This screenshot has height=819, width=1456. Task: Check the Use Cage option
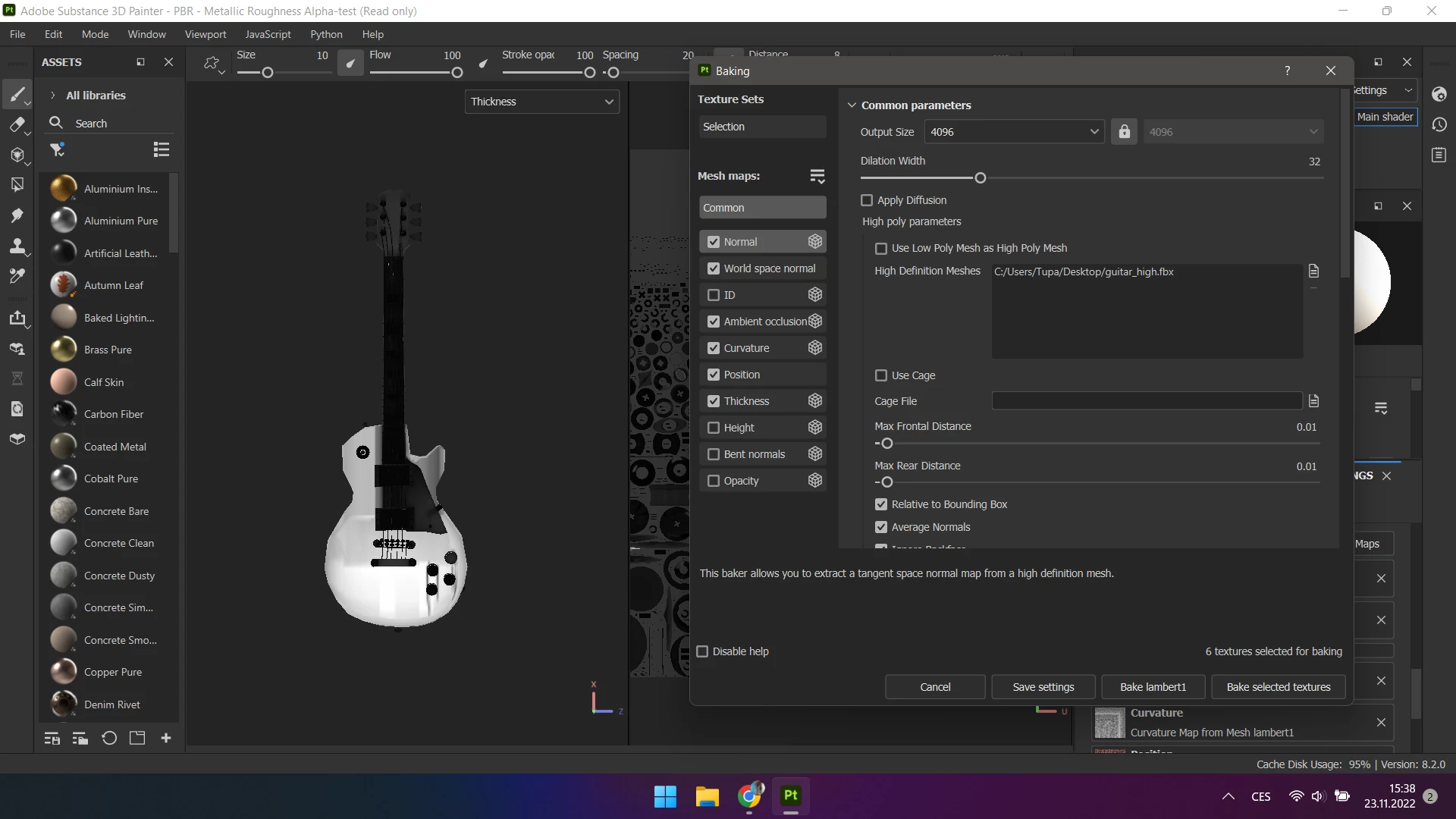pyautogui.click(x=881, y=375)
